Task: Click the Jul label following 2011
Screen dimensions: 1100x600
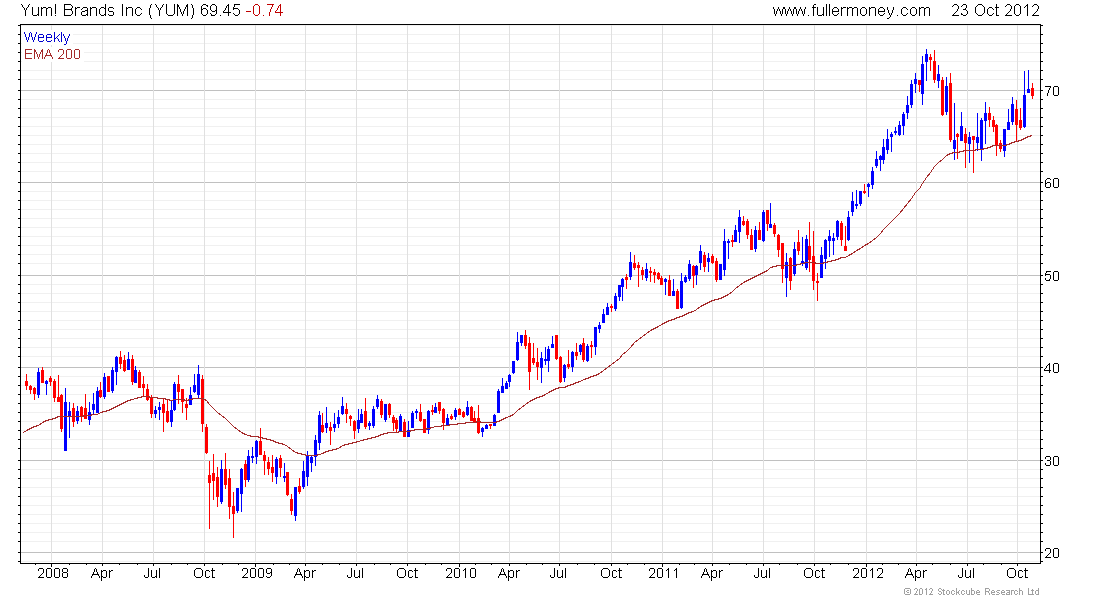Action: tap(763, 573)
